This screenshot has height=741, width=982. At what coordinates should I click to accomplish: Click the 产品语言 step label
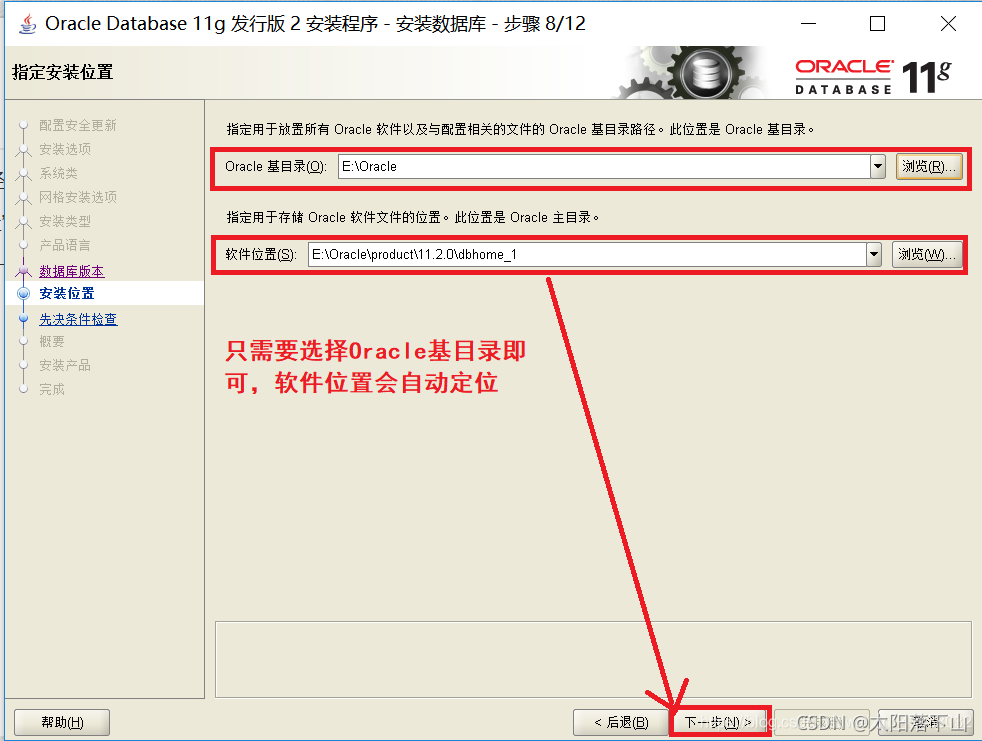(65, 245)
